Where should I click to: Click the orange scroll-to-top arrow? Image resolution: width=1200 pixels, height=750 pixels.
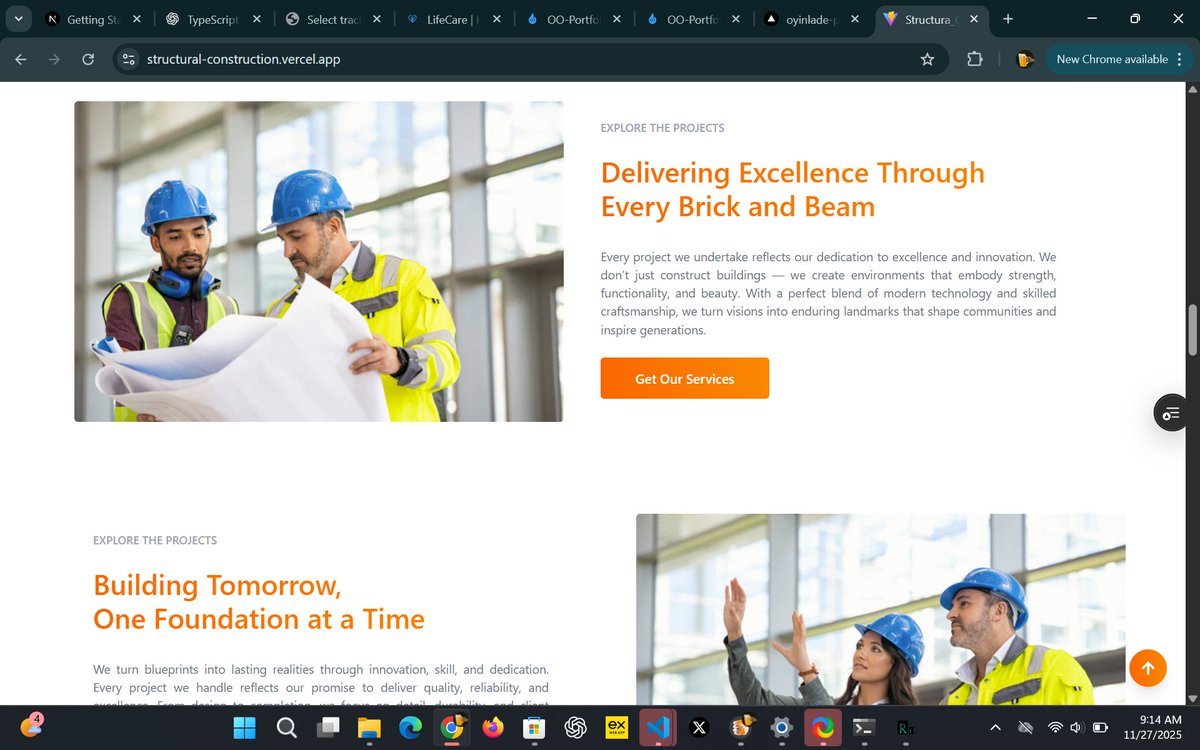[x=1147, y=667]
